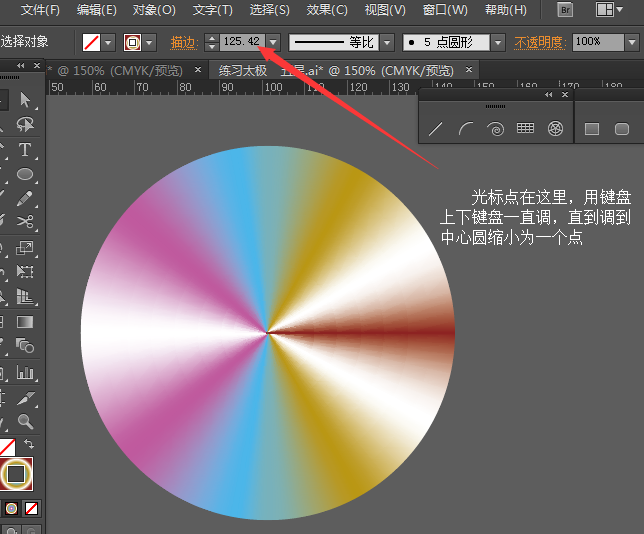
Task: Click the colorful conical gradient circle on canvas
Action: tap(268, 333)
